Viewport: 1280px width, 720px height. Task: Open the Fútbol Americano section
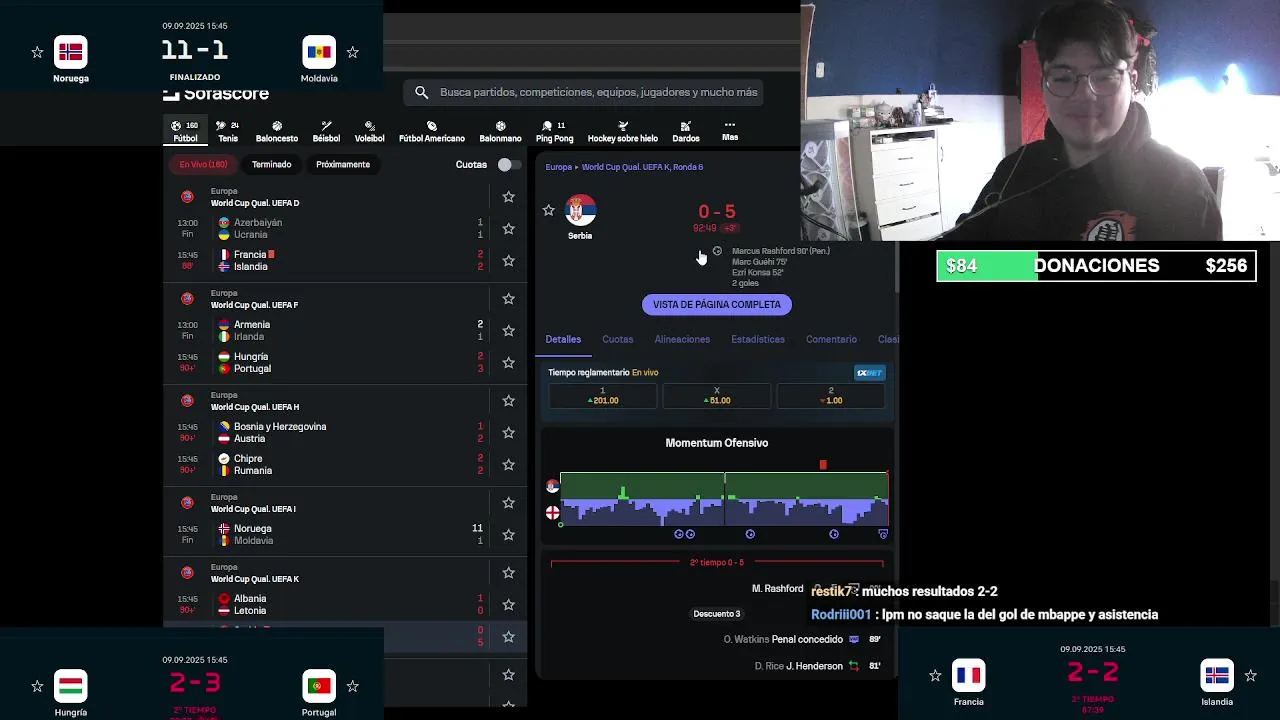[x=432, y=131]
